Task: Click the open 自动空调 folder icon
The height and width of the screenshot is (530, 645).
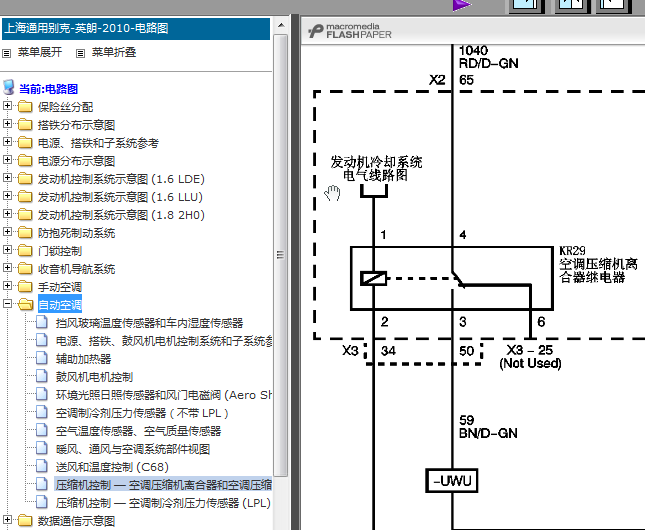Action: click(x=26, y=305)
